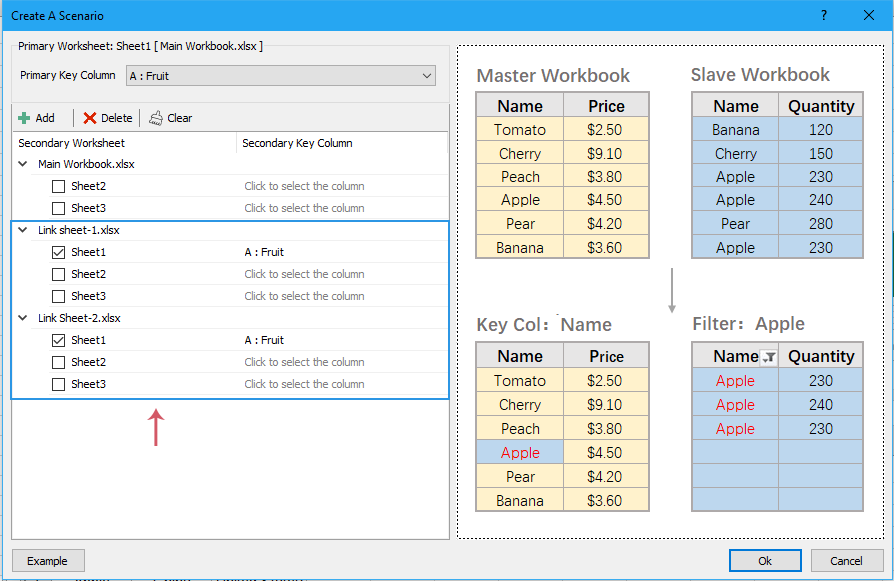This screenshot has height=581, width=894.
Task: Click the Example button
Action: [48, 560]
